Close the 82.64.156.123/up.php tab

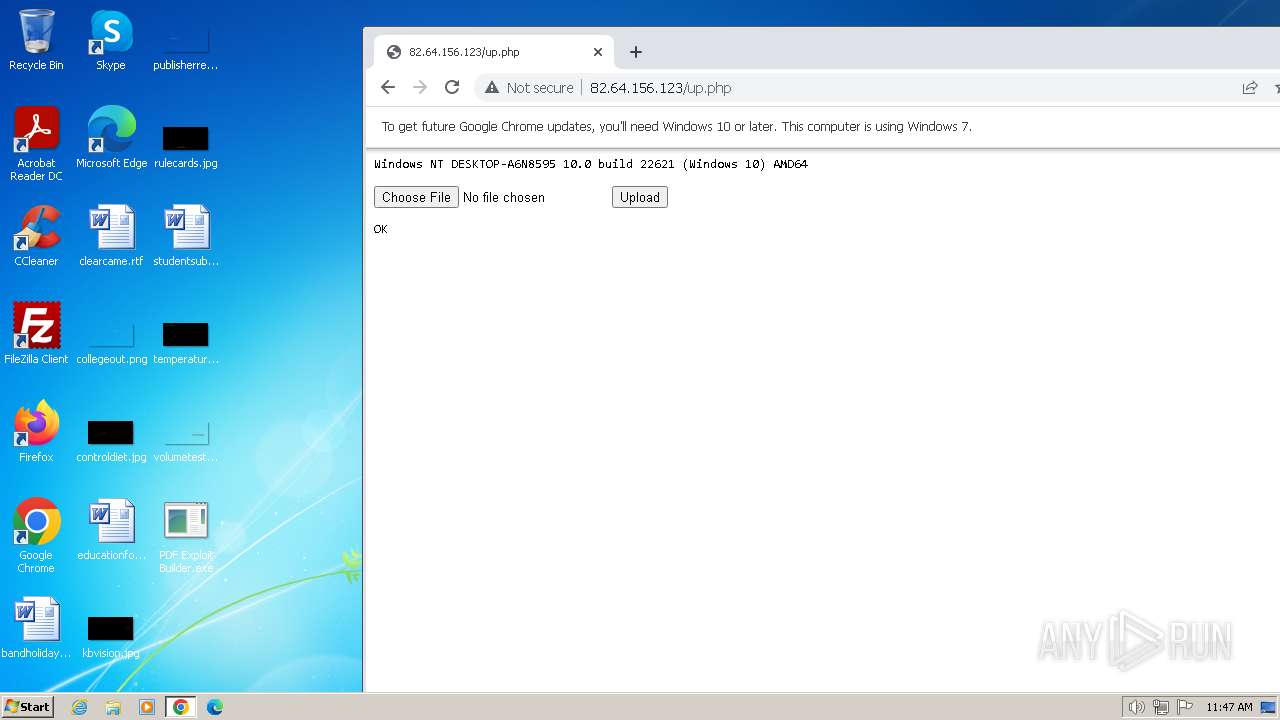coord(598,52)
